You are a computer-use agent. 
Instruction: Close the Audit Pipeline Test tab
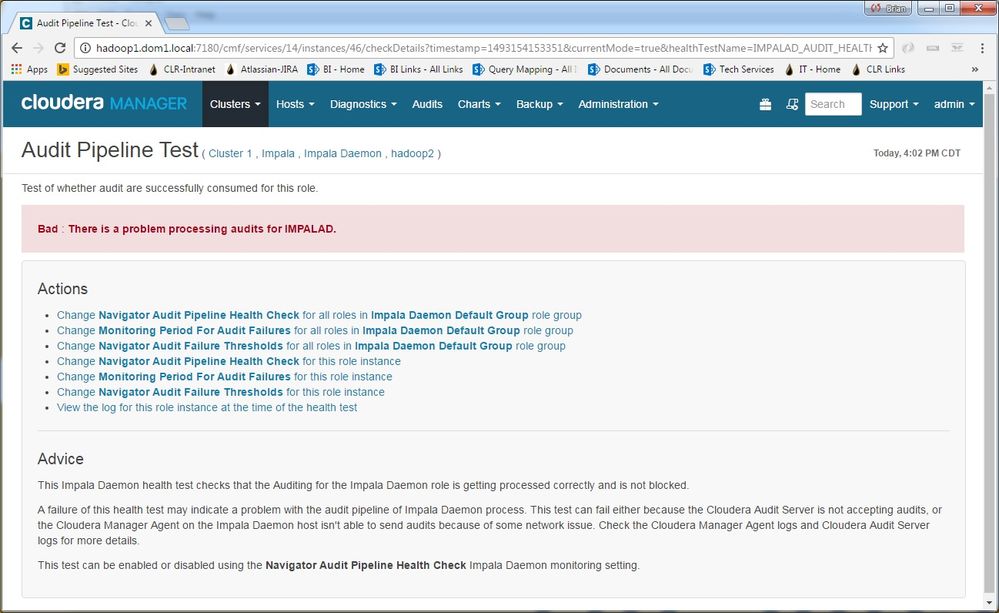(x=148, y=23)
